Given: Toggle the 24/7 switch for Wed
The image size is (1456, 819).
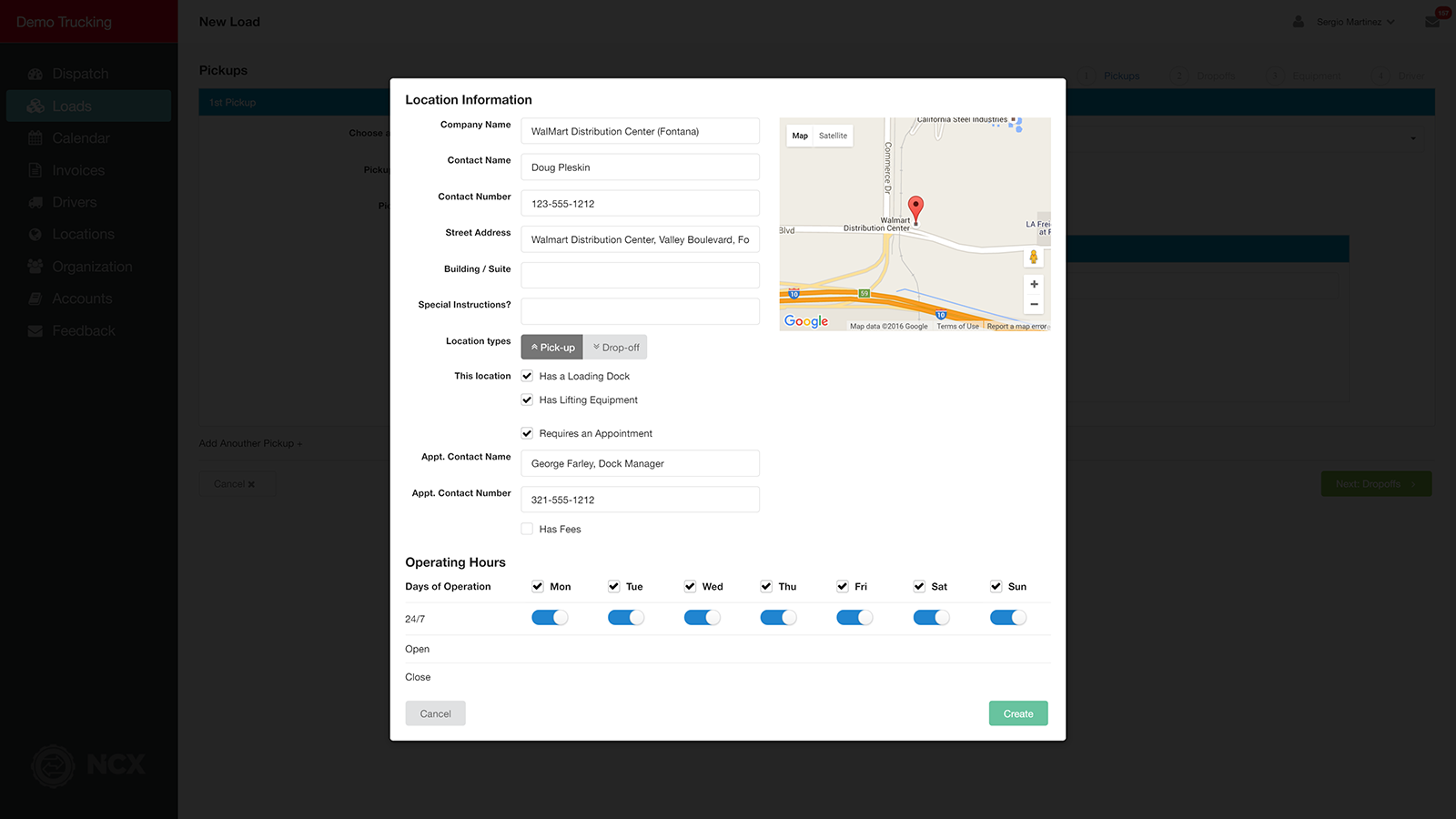Looking at the screenshot, I should (703, 618).
